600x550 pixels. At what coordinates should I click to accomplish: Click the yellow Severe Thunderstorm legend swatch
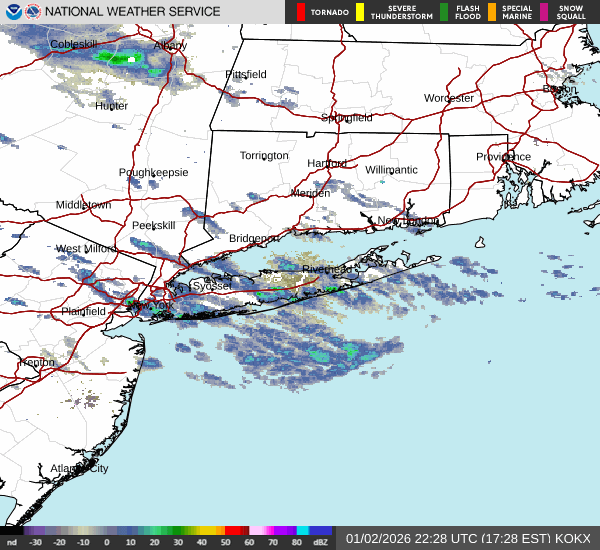click(x=359, y=12)
